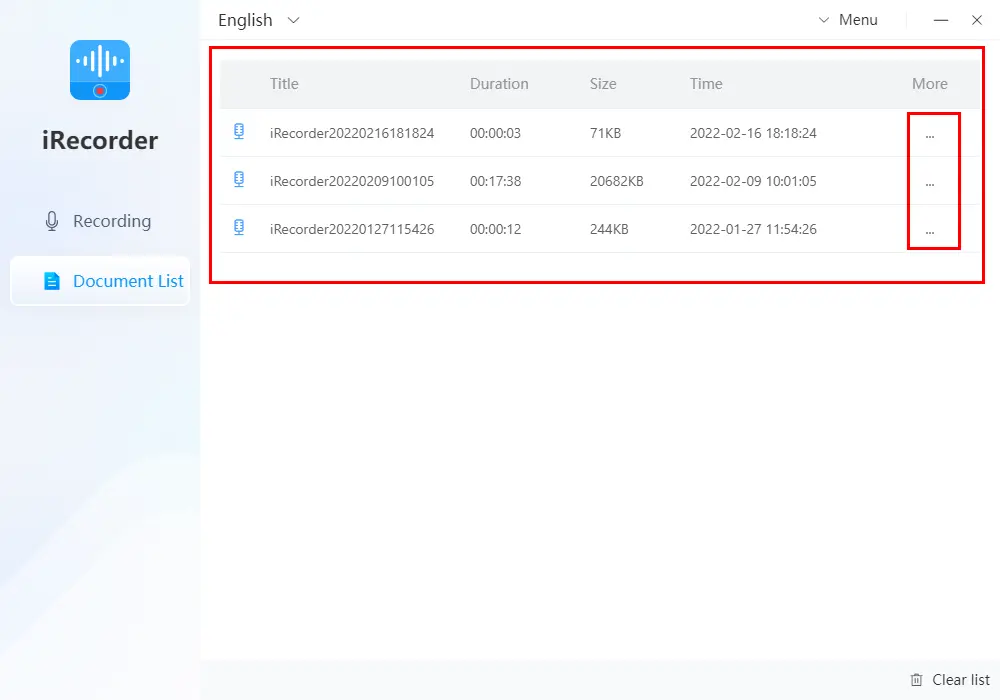Click the Title column header
Image resolution: width=1000 pixels, height=700 pixels.
pos(284,84)
